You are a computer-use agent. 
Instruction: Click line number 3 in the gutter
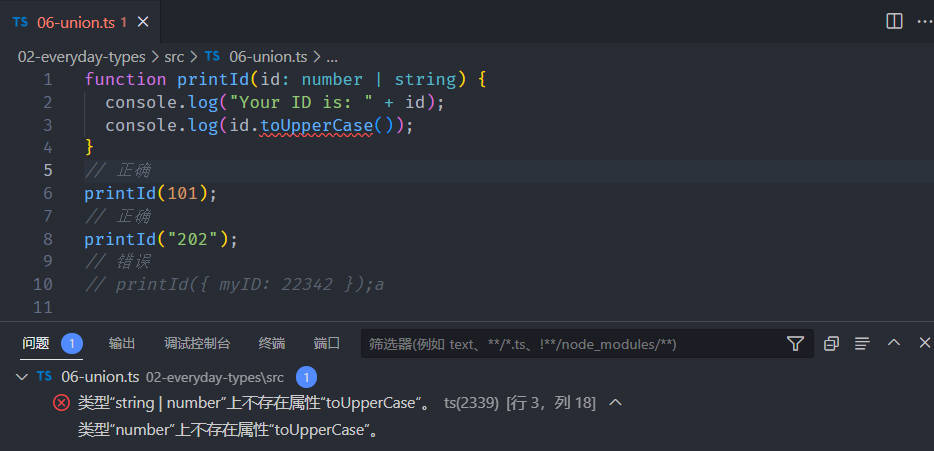coord(47,126)
